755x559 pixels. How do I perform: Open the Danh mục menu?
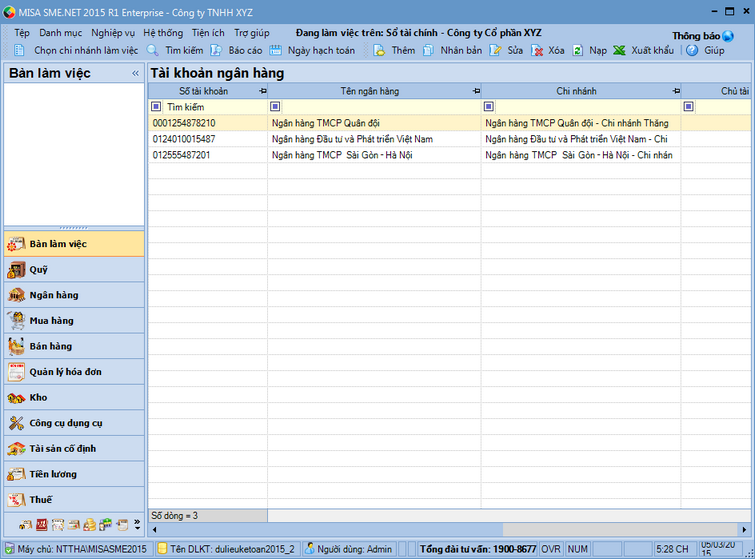[x=61, y=33]
